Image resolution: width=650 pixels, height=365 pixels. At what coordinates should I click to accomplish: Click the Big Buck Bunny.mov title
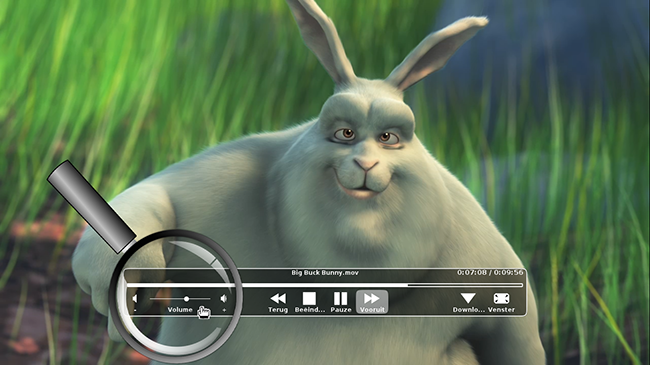click(325, 273)
